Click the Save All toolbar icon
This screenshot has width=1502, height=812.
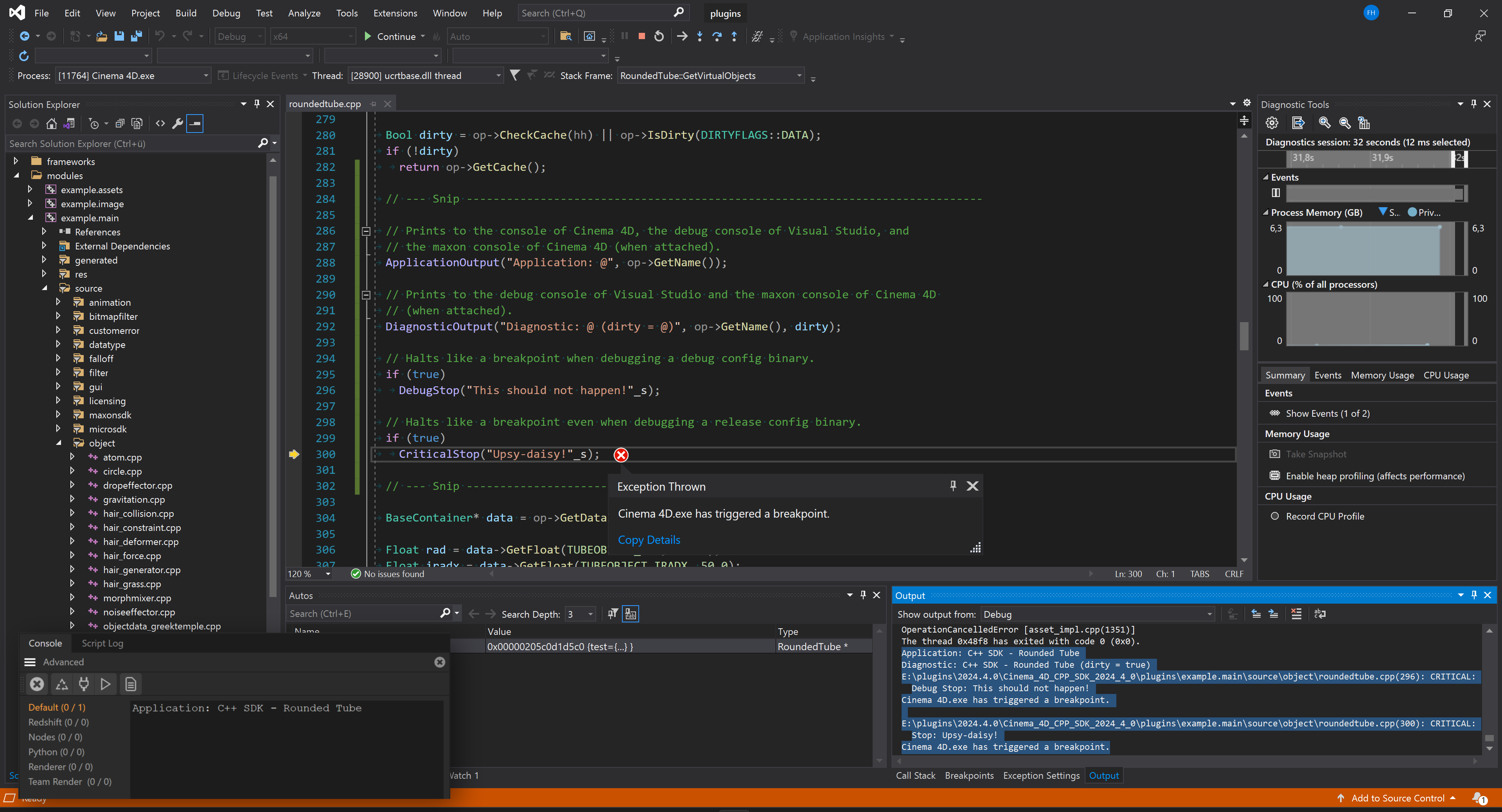[137, 36]
